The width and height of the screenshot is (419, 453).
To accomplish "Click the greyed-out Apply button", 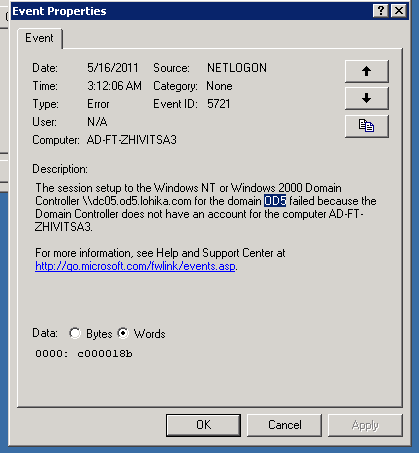I will (x=365, y=425).
